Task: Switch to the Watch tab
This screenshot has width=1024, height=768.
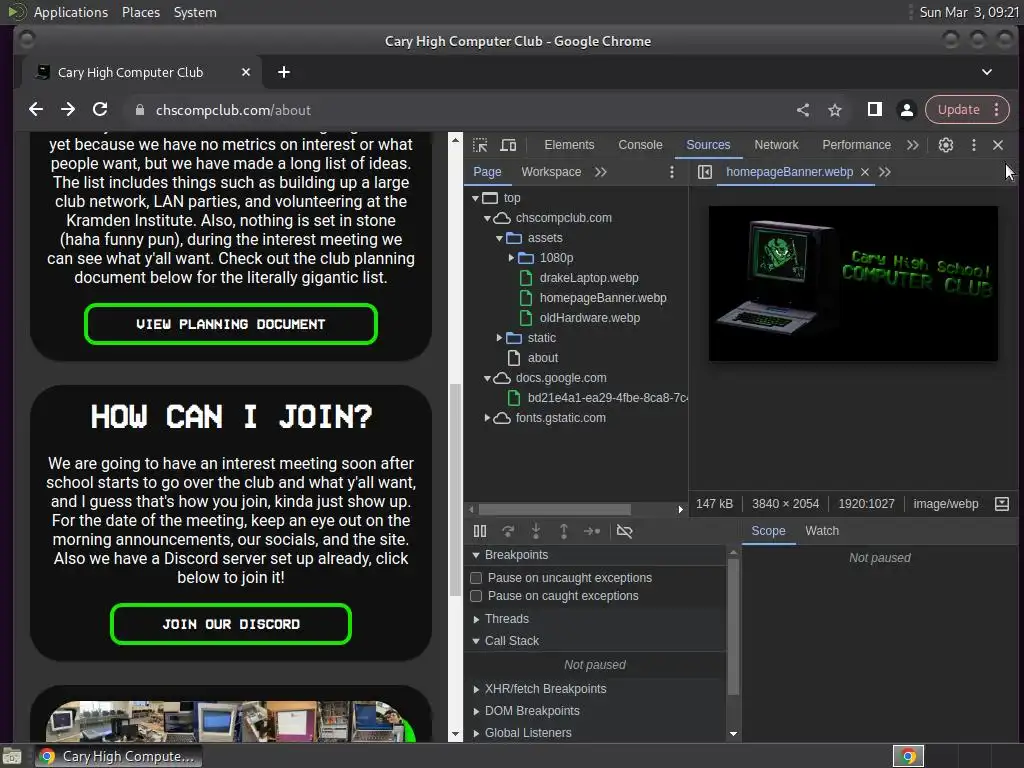Action: tap(822, 531)
